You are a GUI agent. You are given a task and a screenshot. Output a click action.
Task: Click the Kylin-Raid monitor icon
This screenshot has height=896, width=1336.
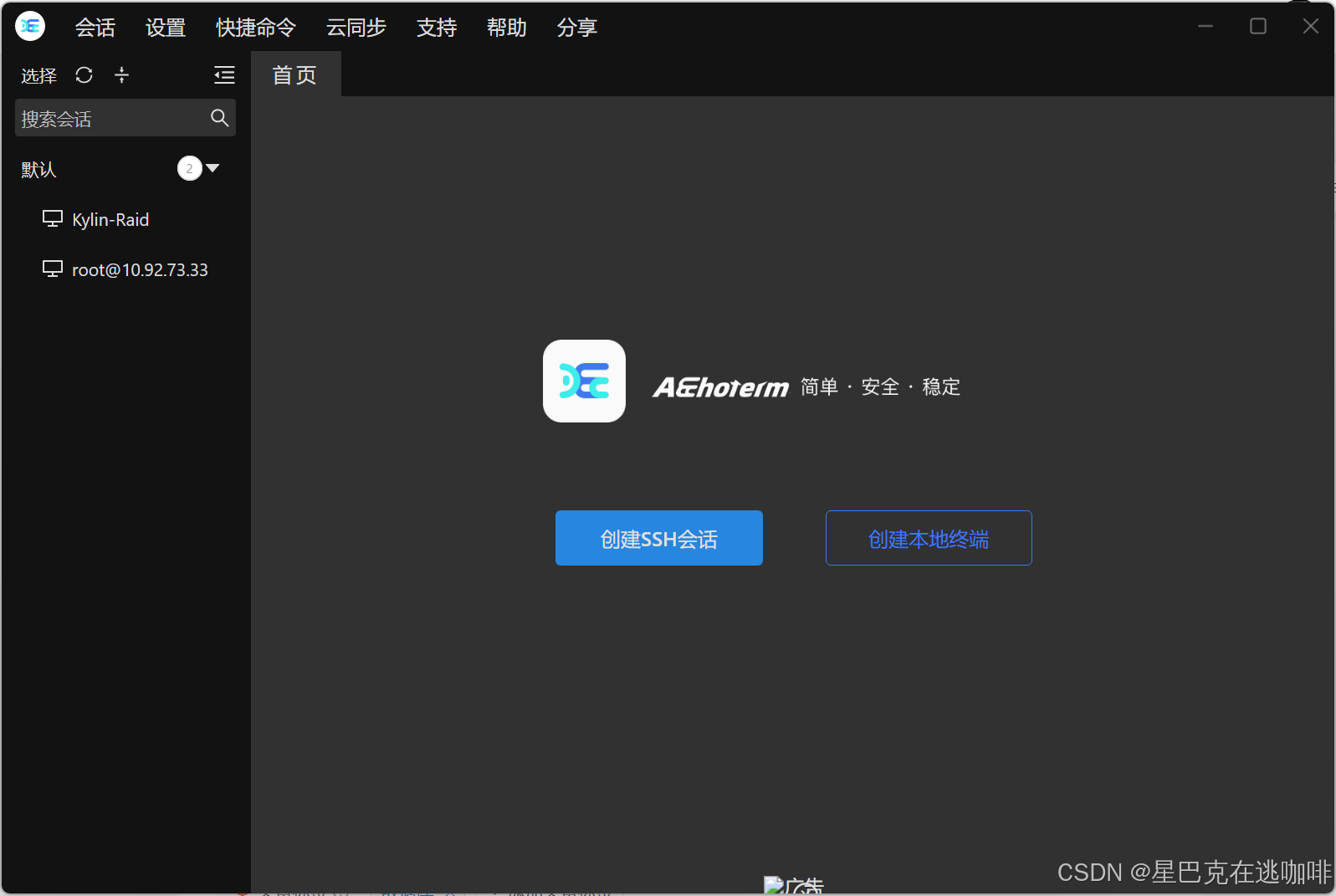(x=53, y=219)
